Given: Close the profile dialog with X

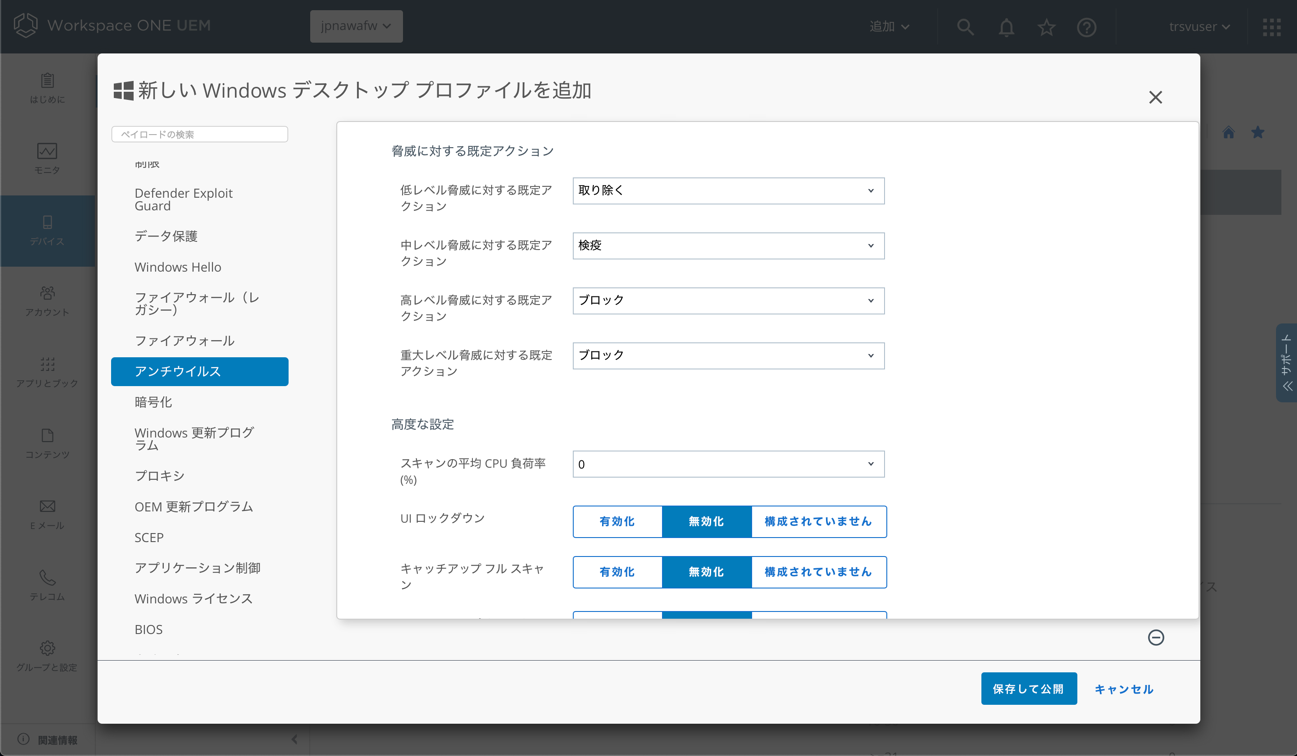Looking at the screenshot, I should coord(1155,97).
